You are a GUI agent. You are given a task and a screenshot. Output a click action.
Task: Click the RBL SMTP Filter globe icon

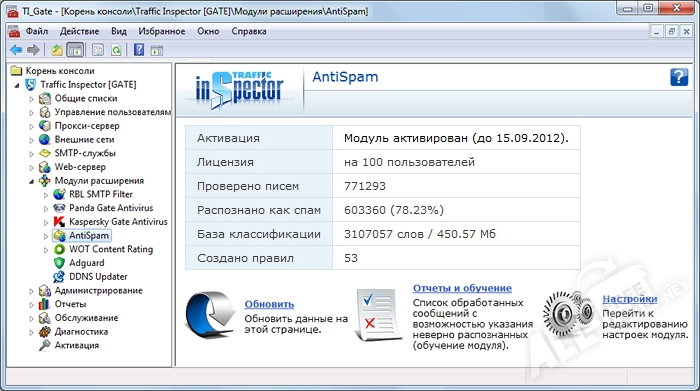click(x=59, y=195)
